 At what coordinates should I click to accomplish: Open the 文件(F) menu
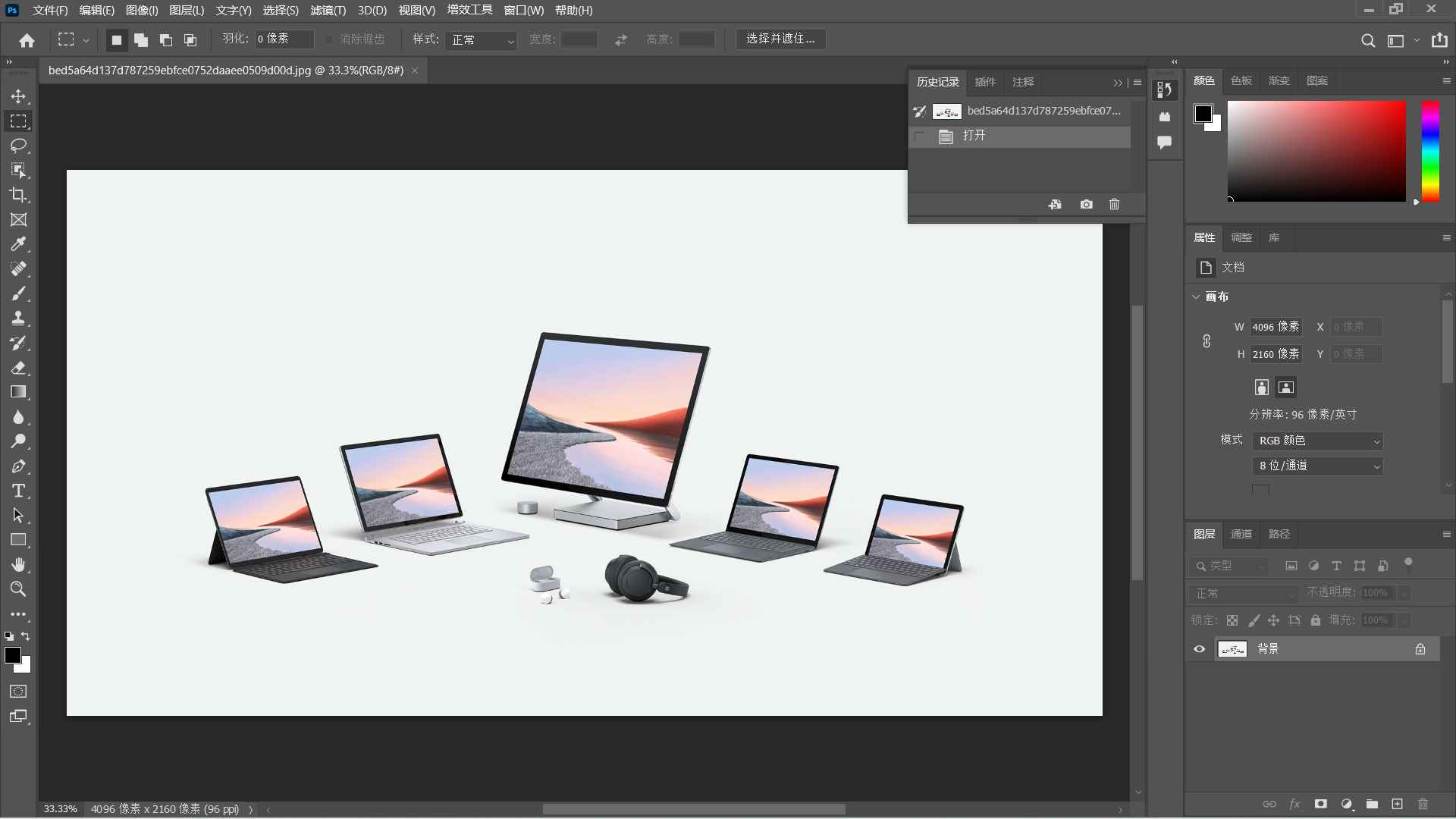point(50,11)
